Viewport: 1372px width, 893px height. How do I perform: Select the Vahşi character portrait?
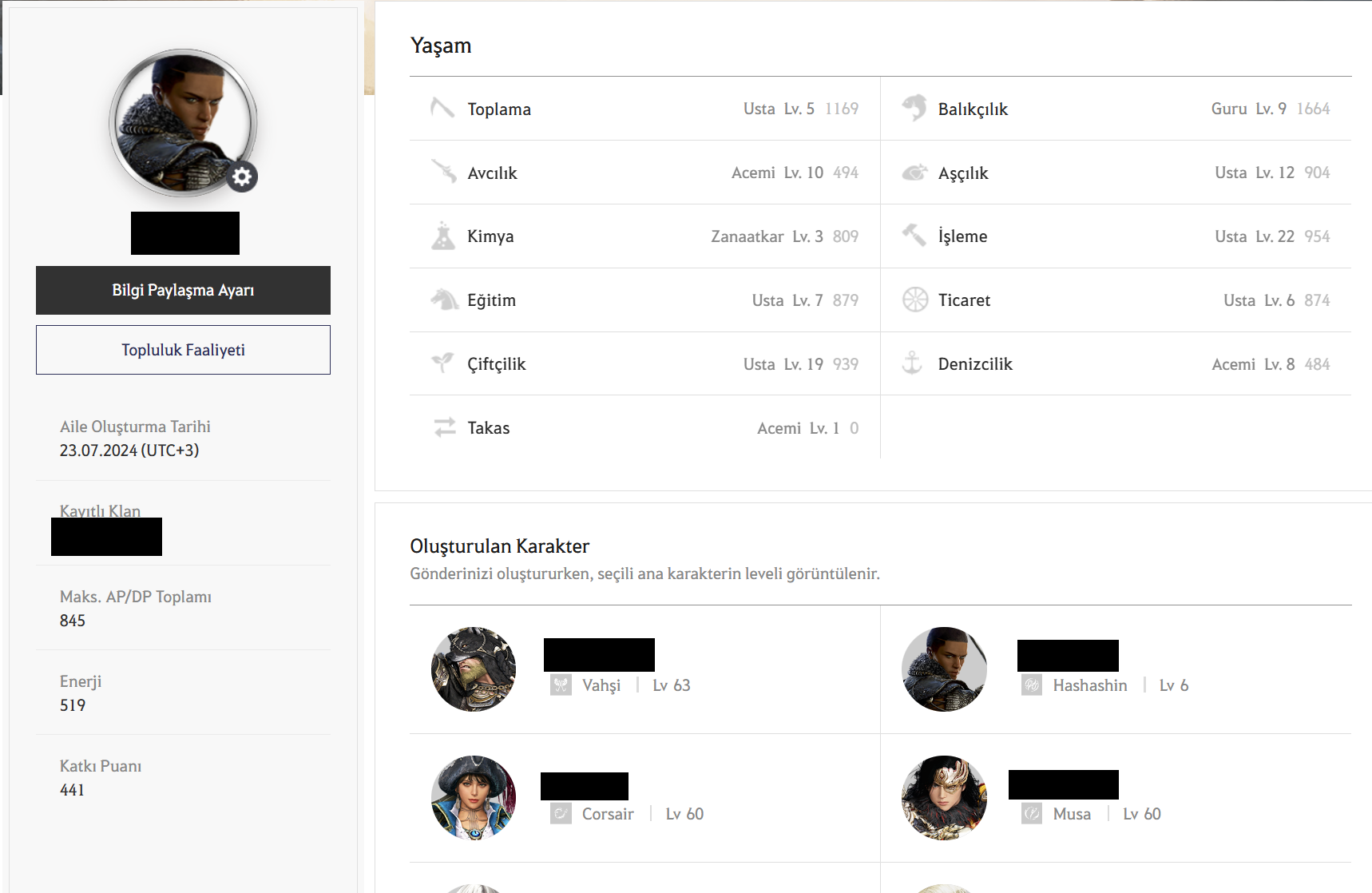coord(474,669)
